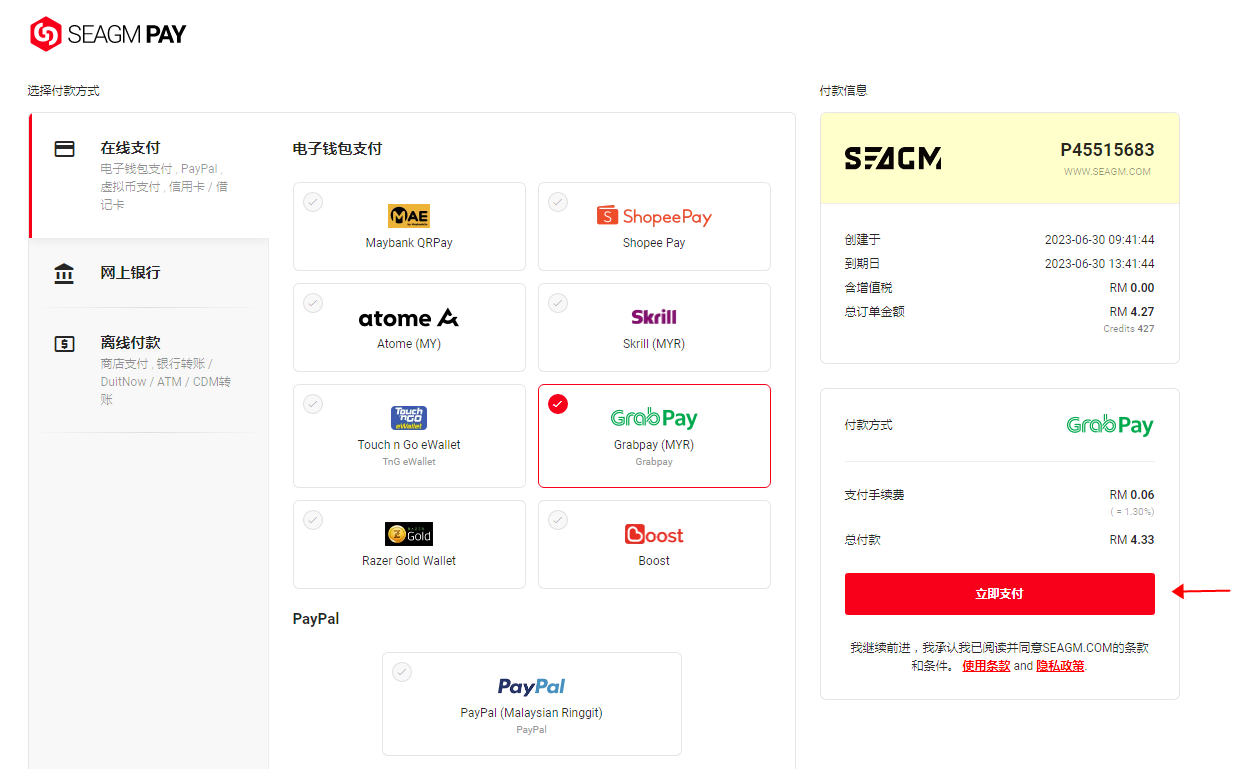
Task: Check the Maybank QRPay selection circle
Action: tap(313, 202)
